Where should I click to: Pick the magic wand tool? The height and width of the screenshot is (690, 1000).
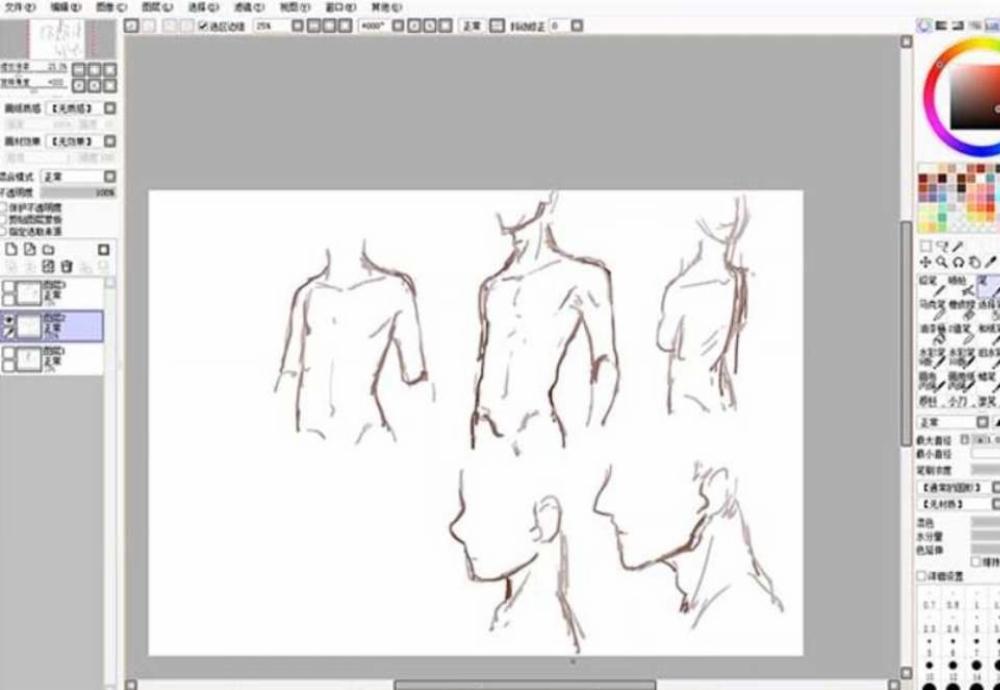(x=957, y=246)
